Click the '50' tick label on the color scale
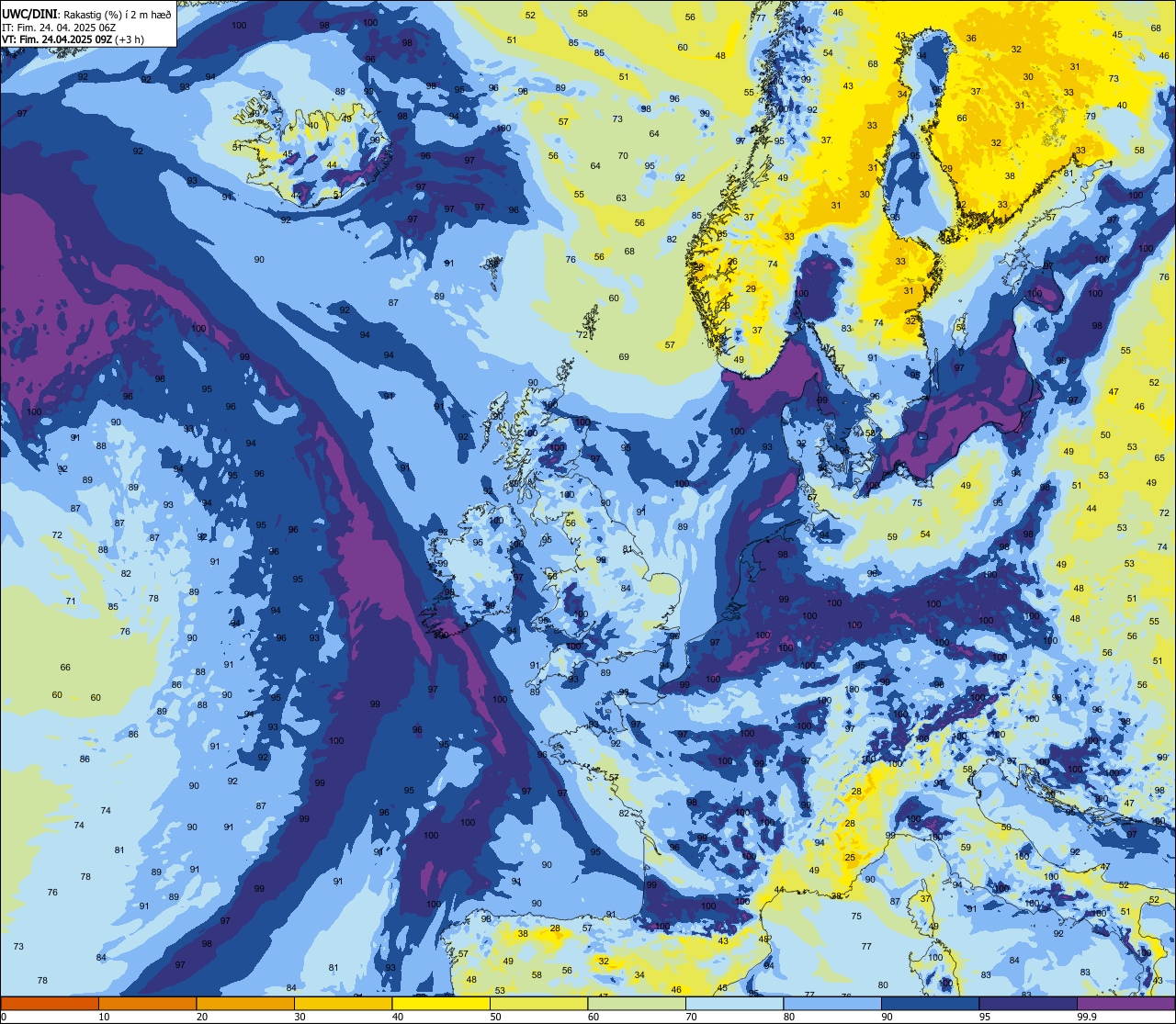Viewport: 1176px width, 1024px height. (x=495, y=1017)
